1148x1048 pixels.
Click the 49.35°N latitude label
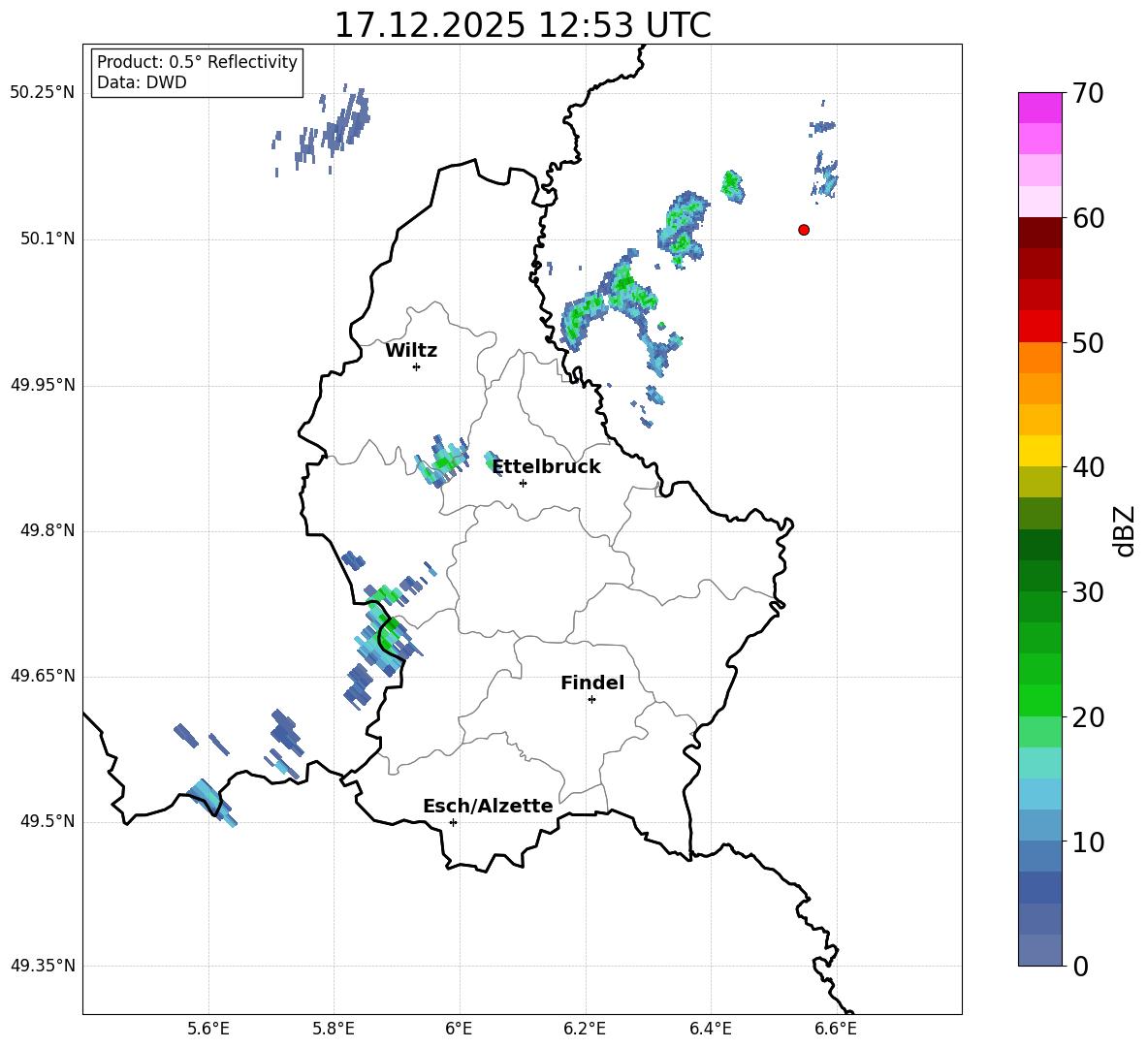[x=43, y=966]
